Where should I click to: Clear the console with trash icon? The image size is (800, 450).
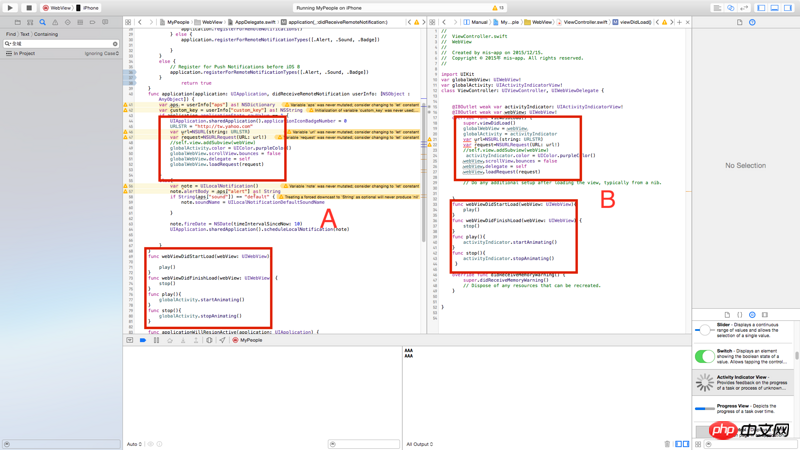667,444
